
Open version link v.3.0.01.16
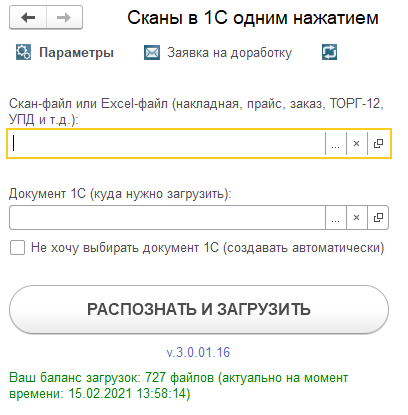[x=198, y=352]
